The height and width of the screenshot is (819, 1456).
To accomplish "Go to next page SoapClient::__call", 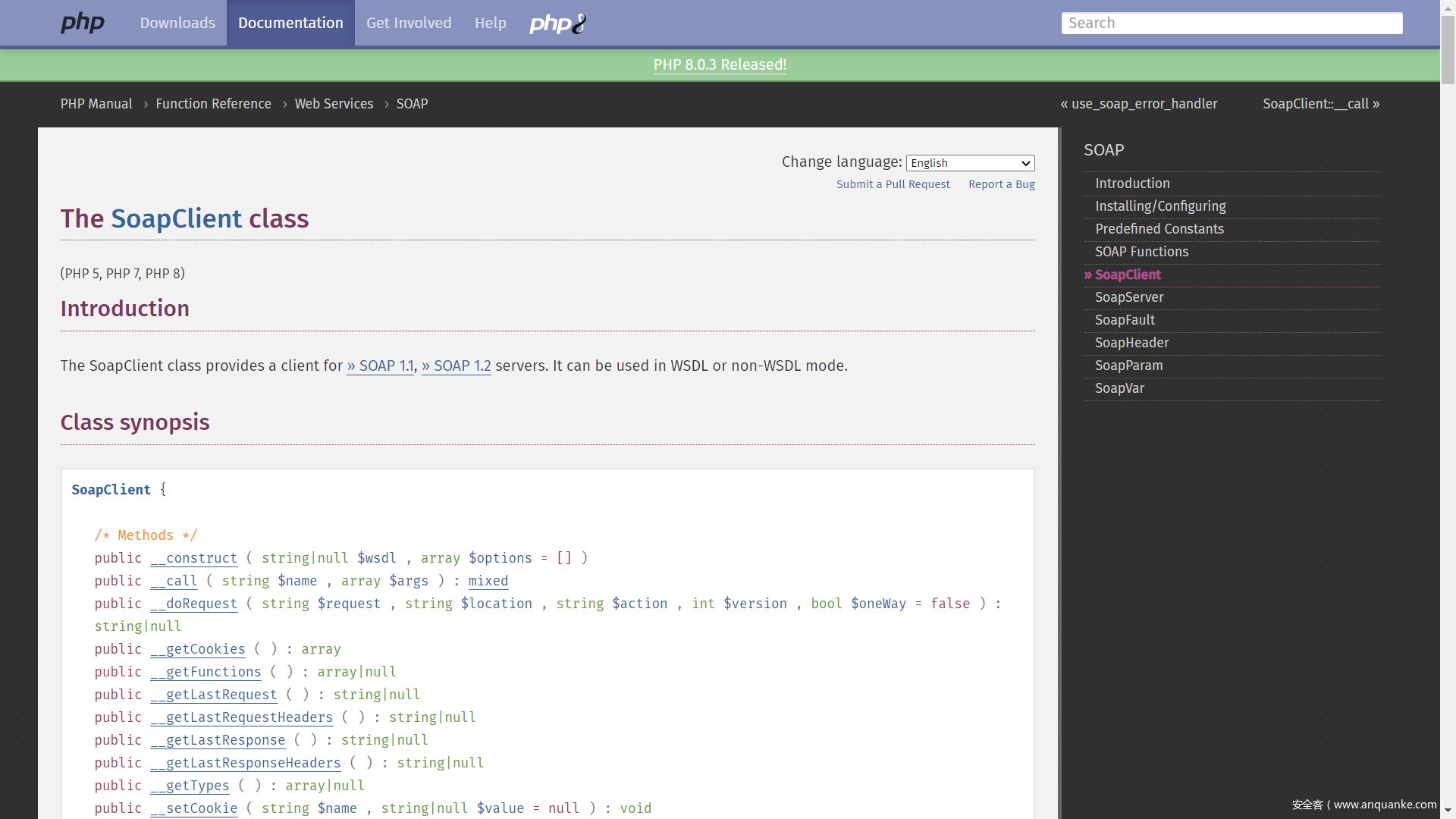I will pos(1320,104).
